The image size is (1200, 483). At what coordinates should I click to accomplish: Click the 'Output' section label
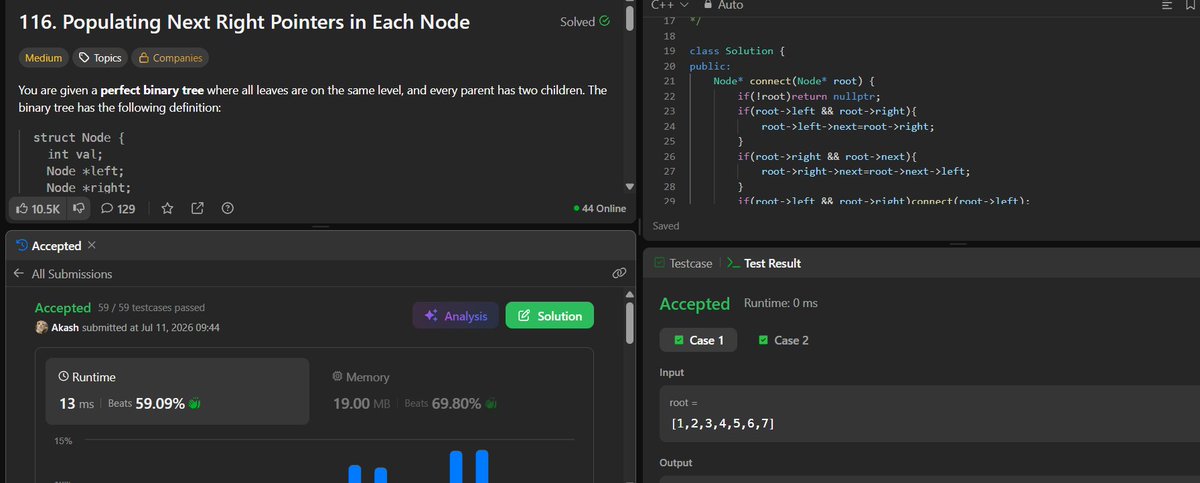pos(676,463)
